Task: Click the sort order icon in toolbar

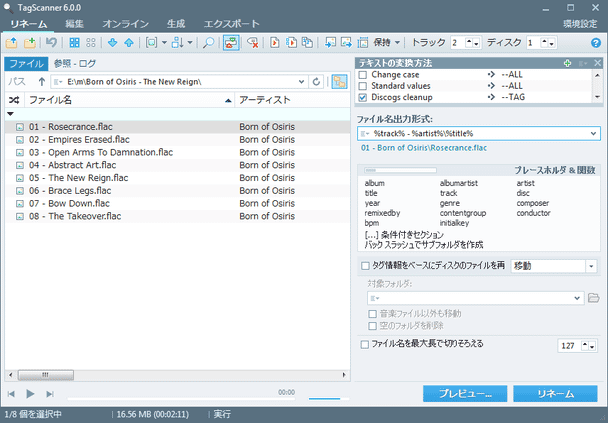Action: click(x=178, y=43)
